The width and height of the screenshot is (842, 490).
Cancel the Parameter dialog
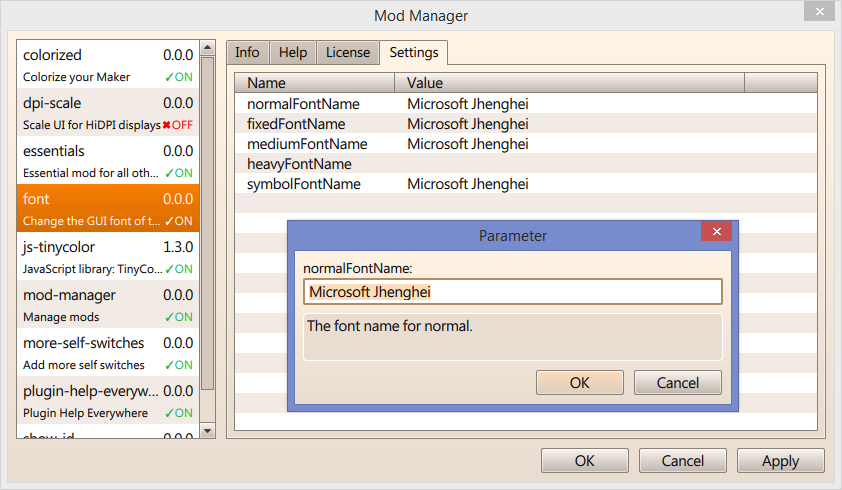click(678, 383)
